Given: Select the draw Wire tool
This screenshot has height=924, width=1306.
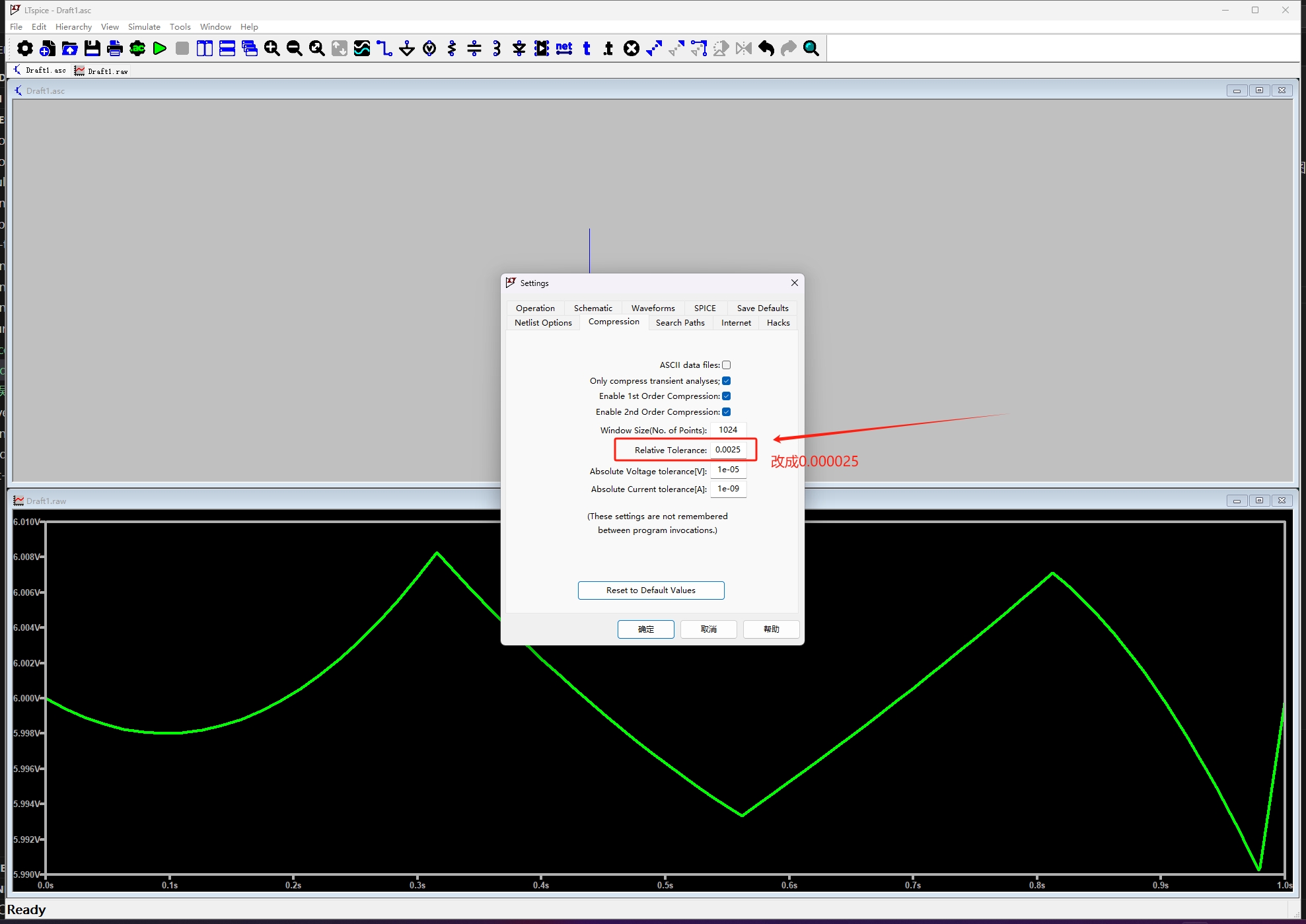Looking at the screenshot, I should [384, 48].
